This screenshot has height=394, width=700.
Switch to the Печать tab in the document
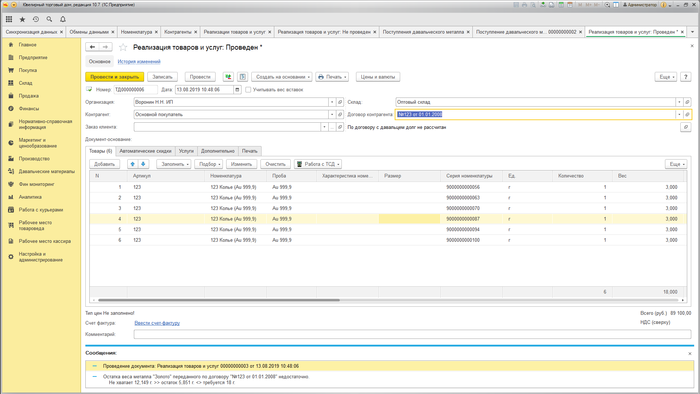[250, 151]
